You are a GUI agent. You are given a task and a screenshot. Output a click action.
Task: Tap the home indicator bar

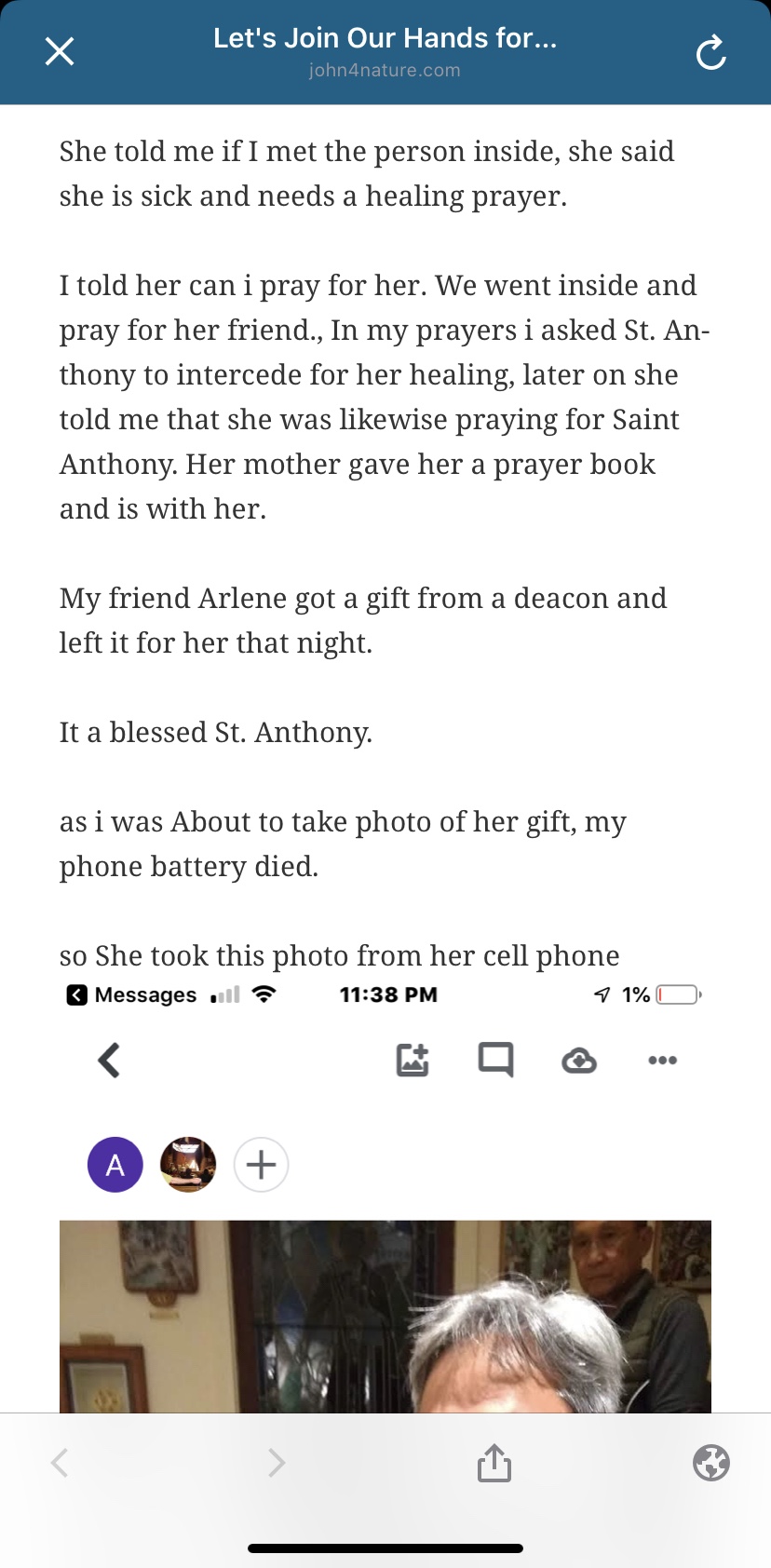pos(385,1548)
